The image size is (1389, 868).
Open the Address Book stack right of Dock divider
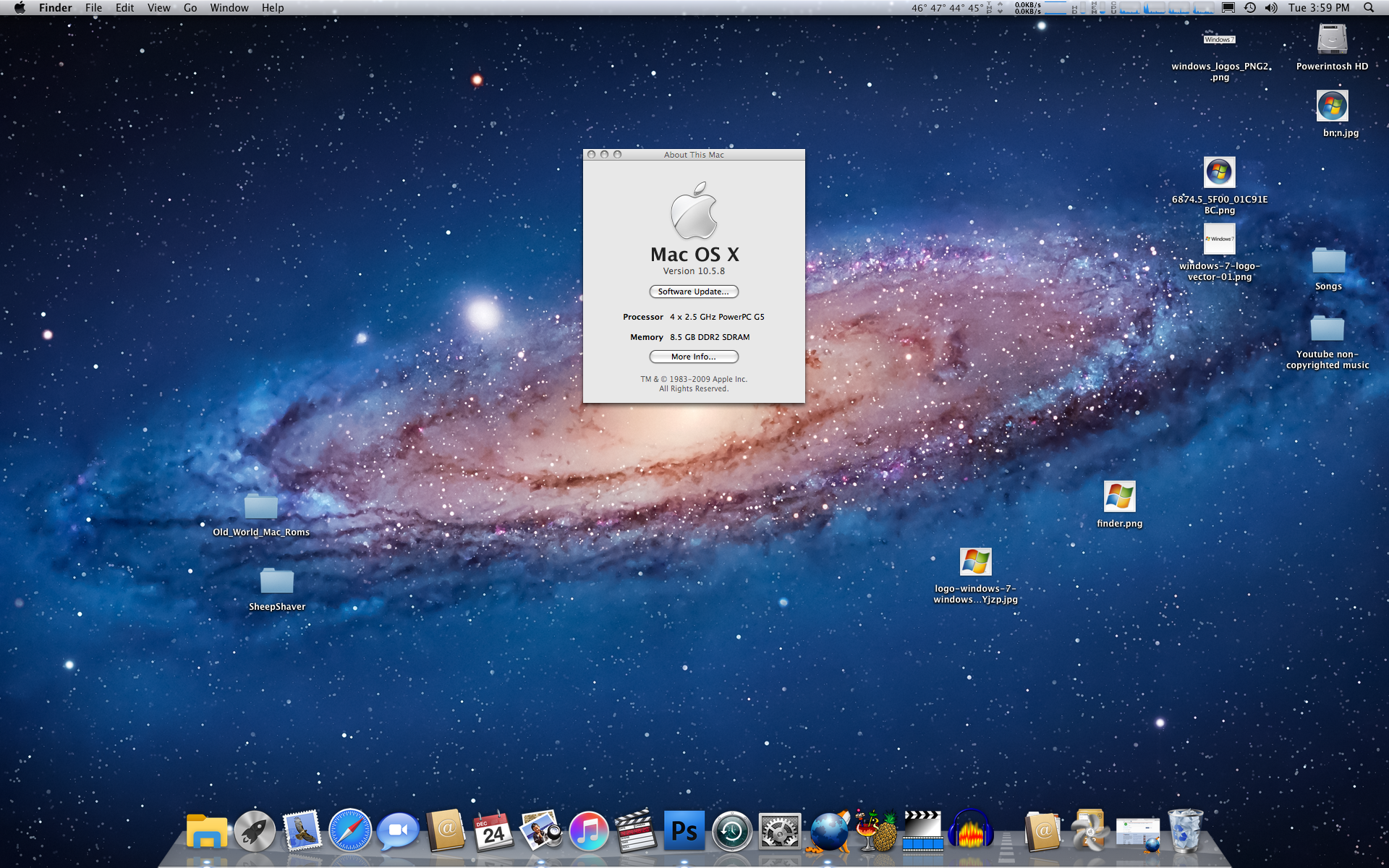click(1042, 830)
